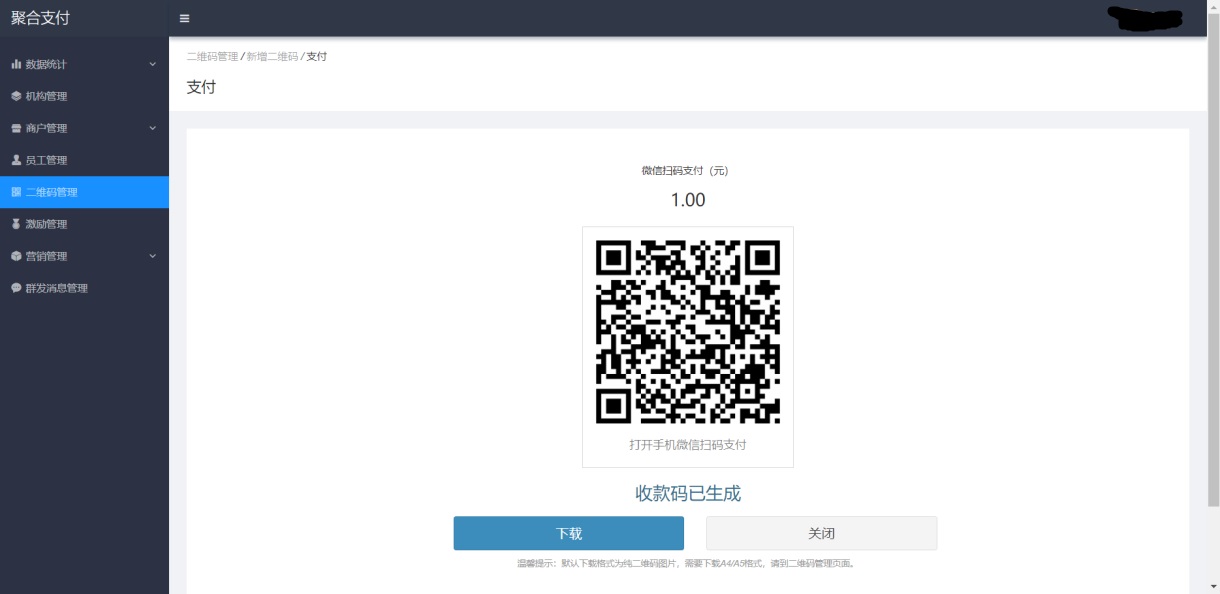1220x594 pixels.
Task: Open 机构管理 in the sidebar
Action: pyautogui.click(x=84, y=96)
